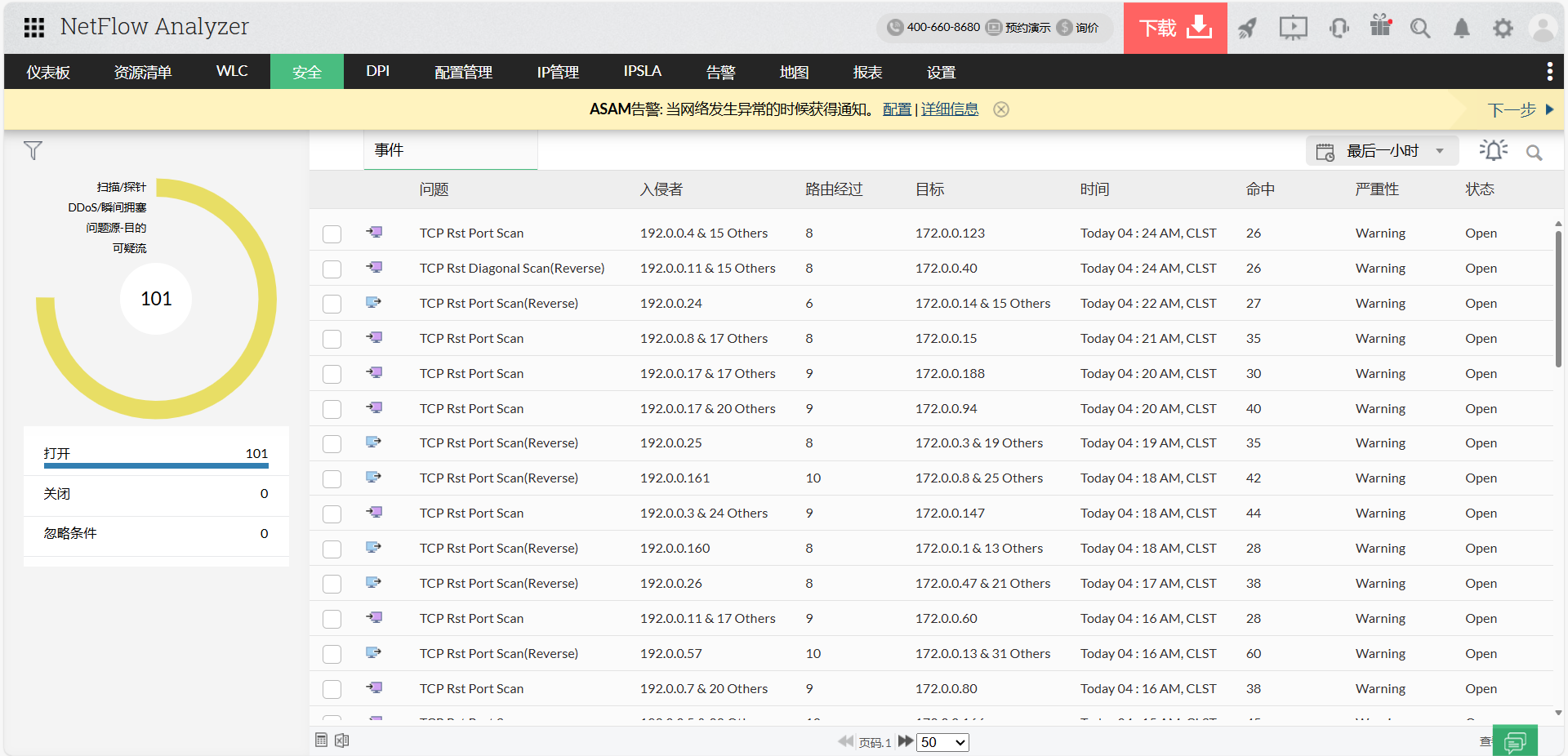Screen dimensions: 1568x756
Task: Click the filter funnel icon
Action: point(33,150)
